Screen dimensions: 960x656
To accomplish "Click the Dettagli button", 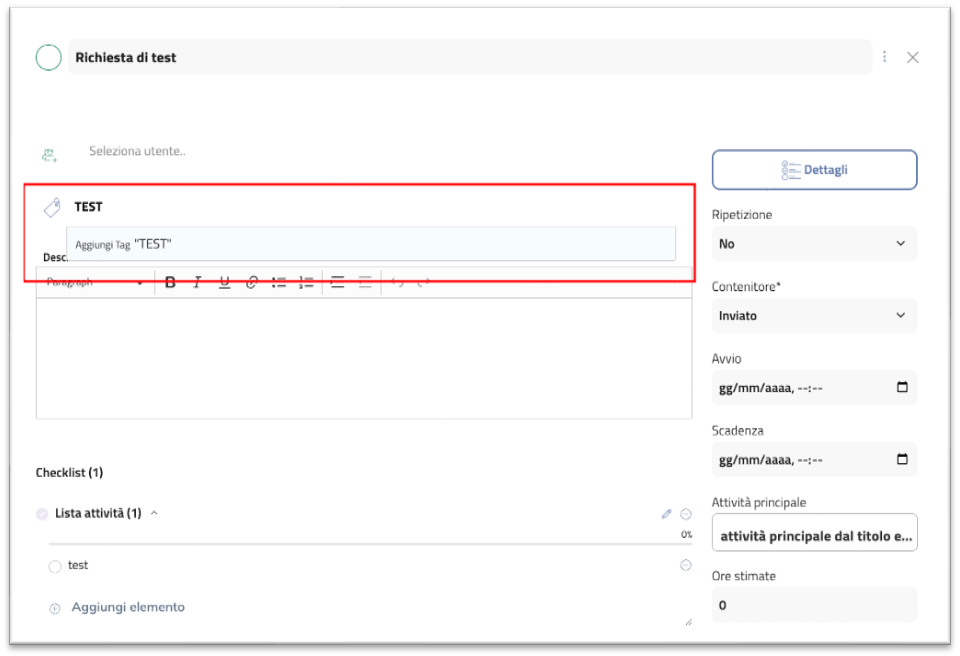I will click(x=814, y=170).
